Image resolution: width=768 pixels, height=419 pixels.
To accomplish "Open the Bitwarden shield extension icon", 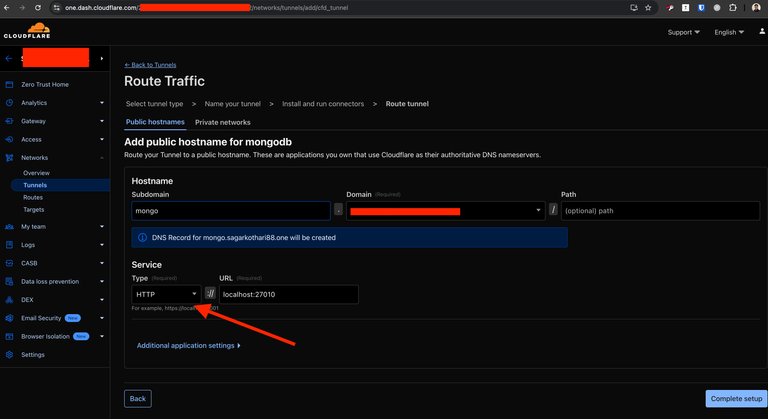I will (701, 7).
